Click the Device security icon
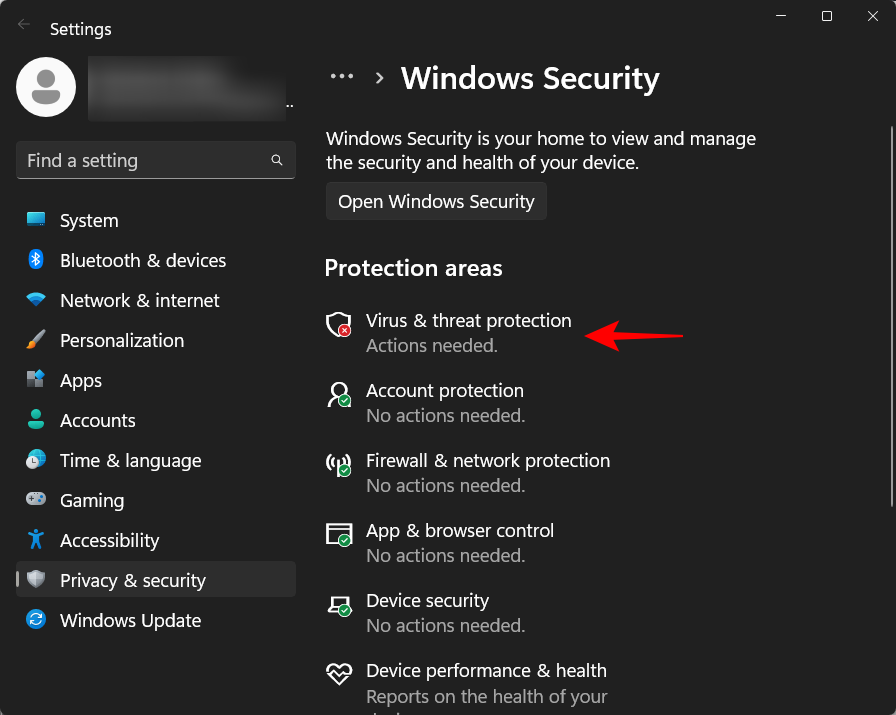This screenshot has height=715, width=896. point(338,604)
